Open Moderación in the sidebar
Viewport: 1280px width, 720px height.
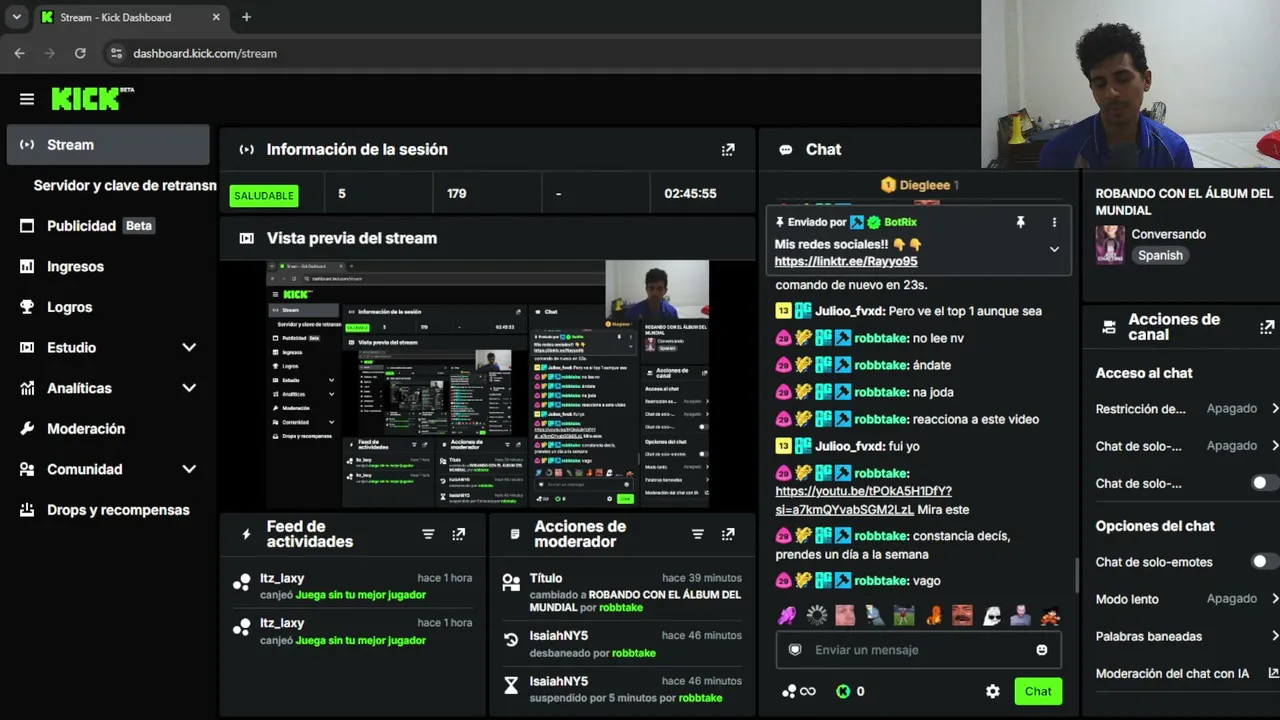(108, 428)
